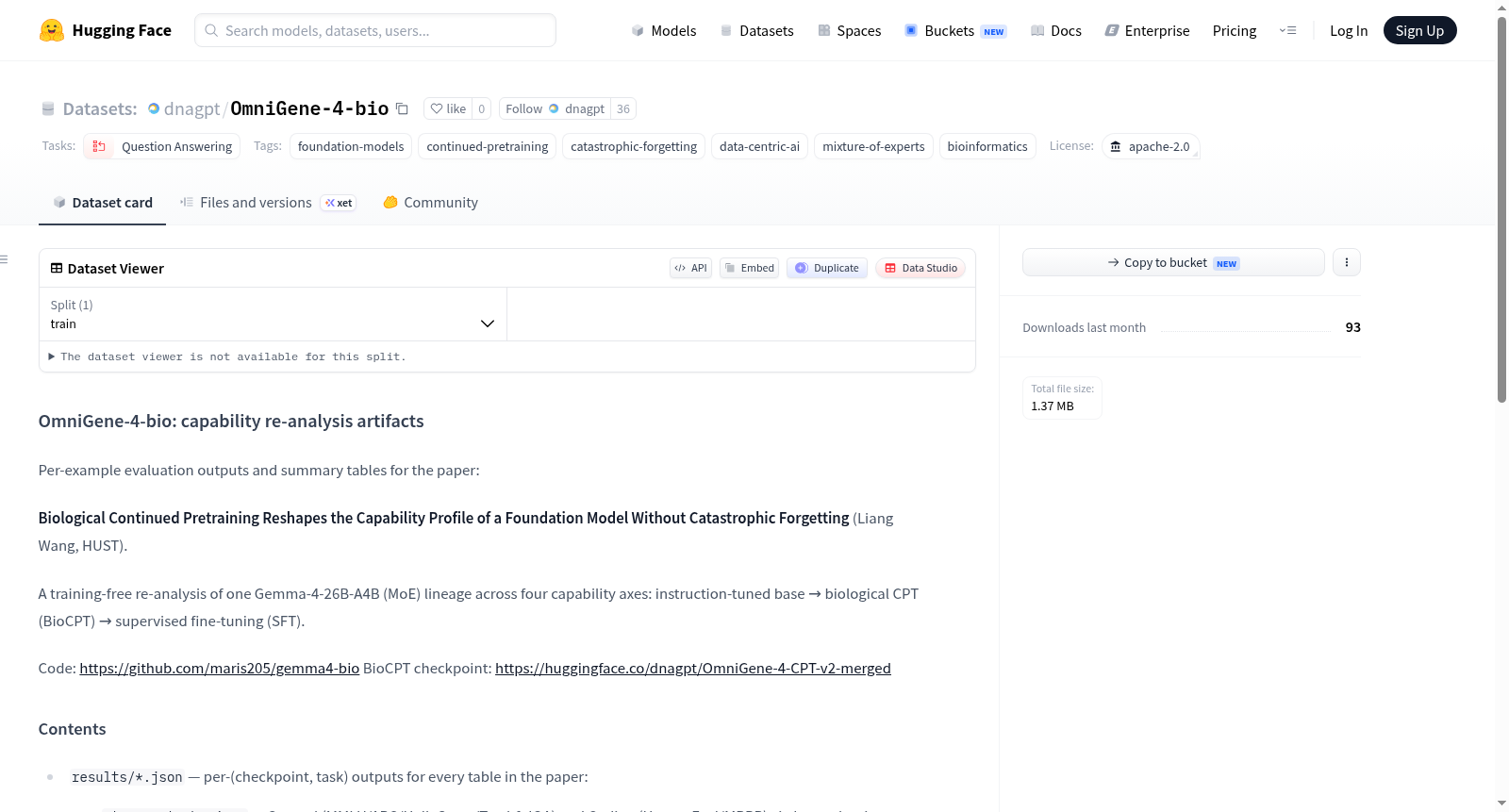
Task: Navigate to Enterprise
Action: (1147, 30)
